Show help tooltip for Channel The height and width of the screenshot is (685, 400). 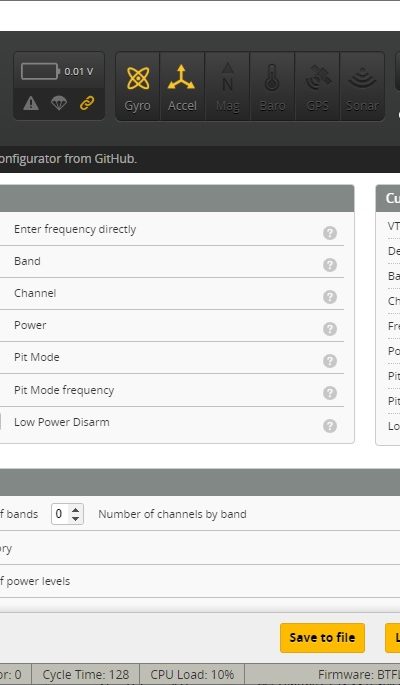click(x=330, y=297)
